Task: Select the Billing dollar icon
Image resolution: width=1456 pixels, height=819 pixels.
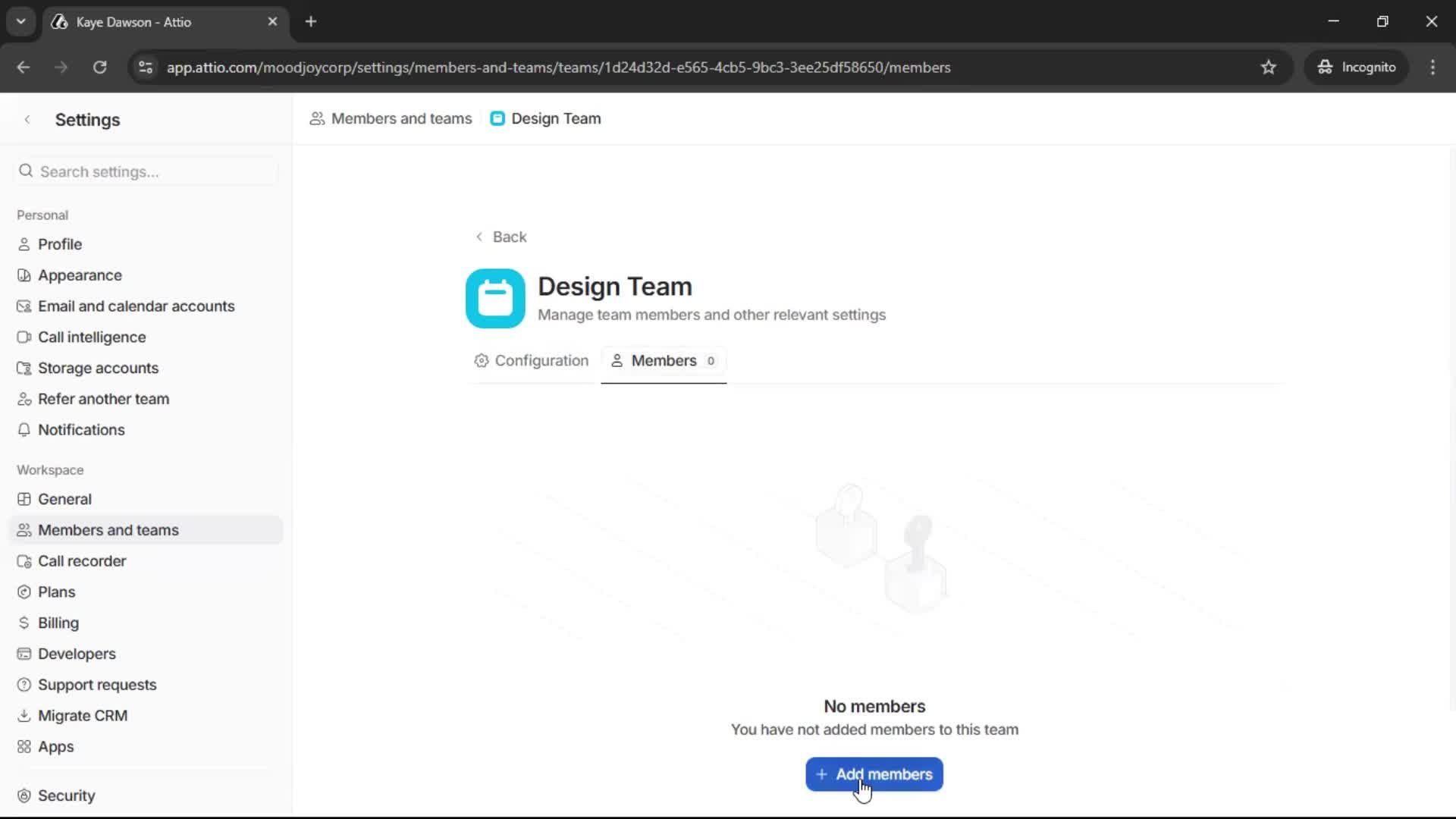Action: tap(24, 623)
